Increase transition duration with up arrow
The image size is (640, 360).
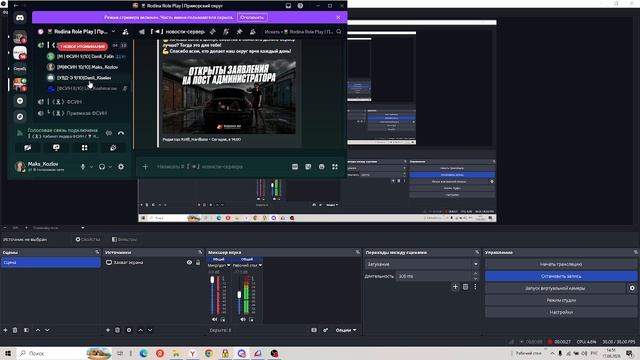[476, 274]
